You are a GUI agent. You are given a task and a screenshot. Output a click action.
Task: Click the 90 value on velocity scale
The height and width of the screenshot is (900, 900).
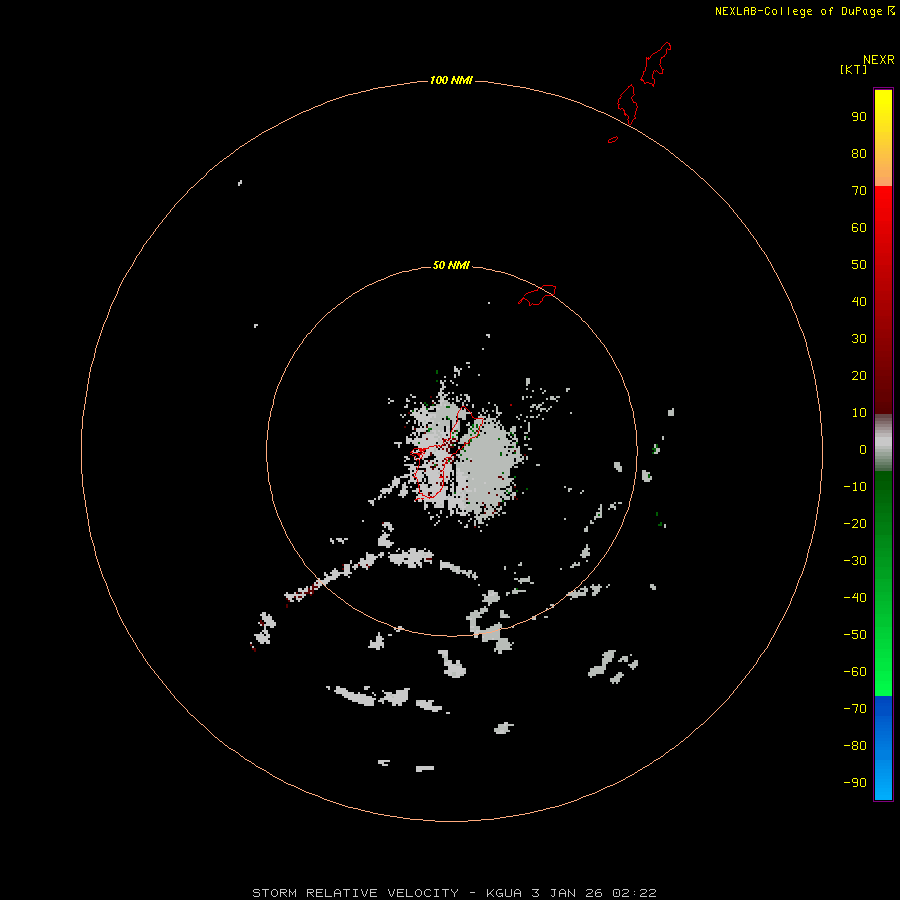click(x=859, y=117)
